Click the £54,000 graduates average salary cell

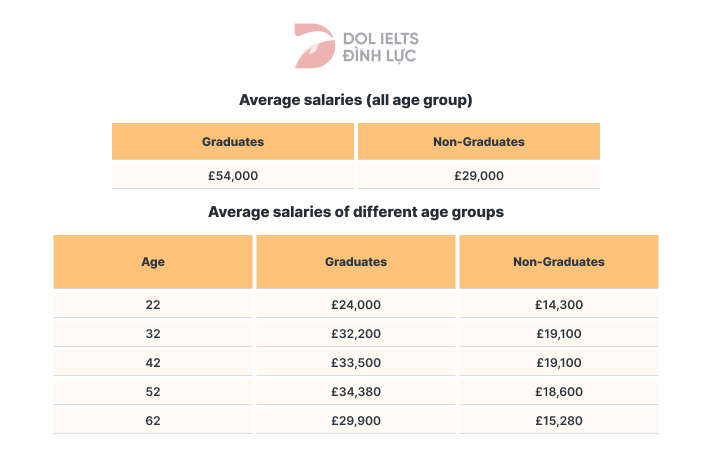point(233,175)
